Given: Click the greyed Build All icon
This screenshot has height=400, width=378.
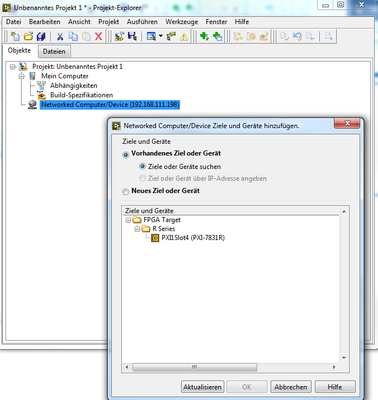Looking at the screenshot, I should click(238, 36).
